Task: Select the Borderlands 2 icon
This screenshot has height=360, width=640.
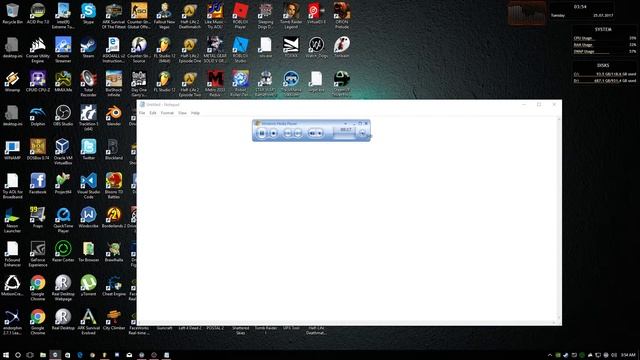Action: tap(113, 218)
